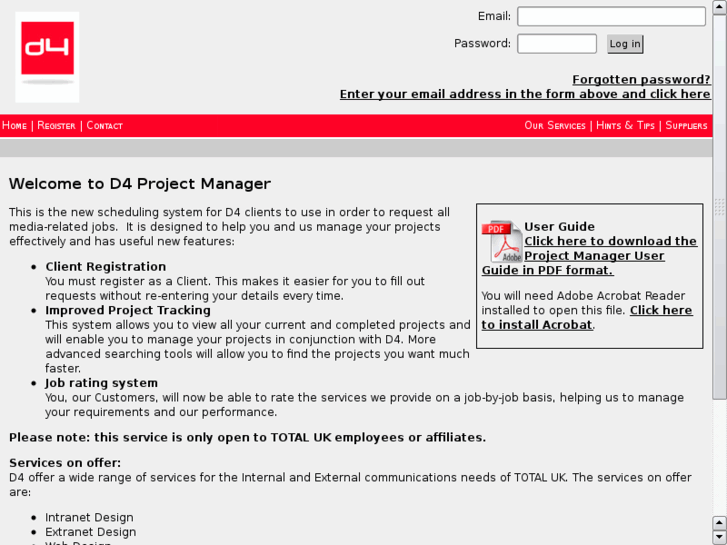Open Hints & Tips in the navigation bar
This screenshot has height=545, width=727.
[625, 126]
